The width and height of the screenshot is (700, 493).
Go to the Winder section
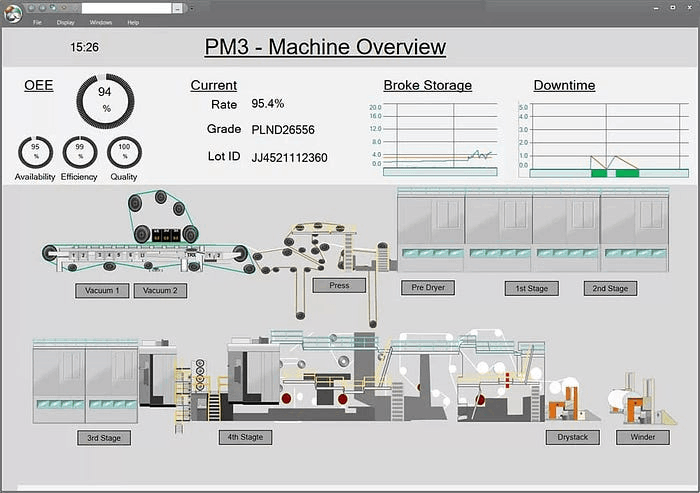[x=642, y=437]
